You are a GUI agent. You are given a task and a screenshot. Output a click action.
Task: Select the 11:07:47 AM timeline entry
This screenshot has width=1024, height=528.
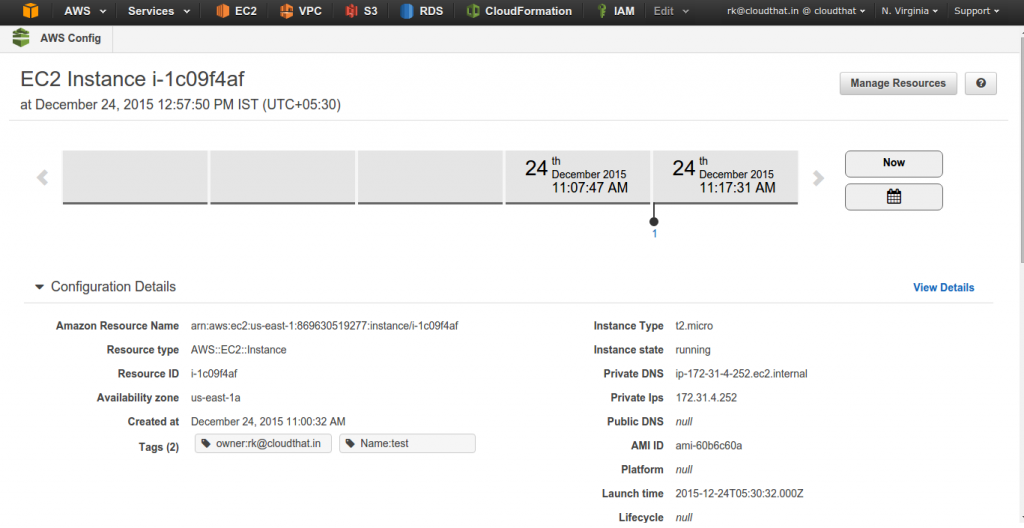pyautogui.click(x=577, y=177)
